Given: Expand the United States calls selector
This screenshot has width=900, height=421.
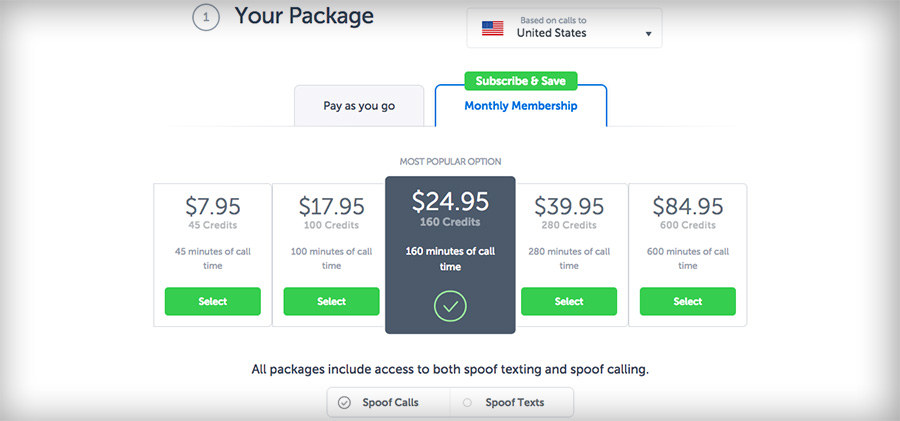Looking at the screenshot, I should click(x=564, y=28).
